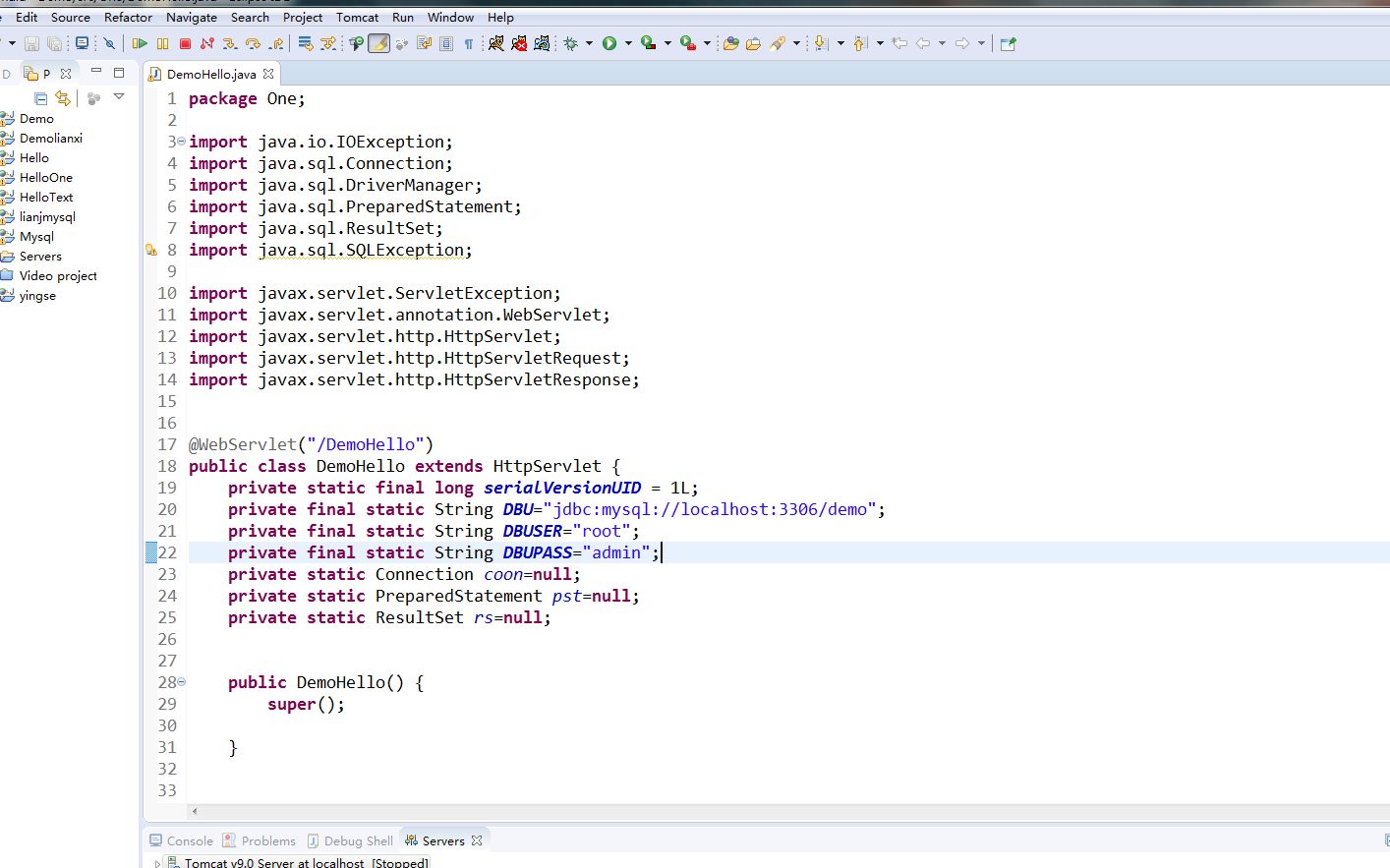Toggle Use Step Filters icon
The height and width of the screenshot is (868, 1390).
[x=328, y=43]
